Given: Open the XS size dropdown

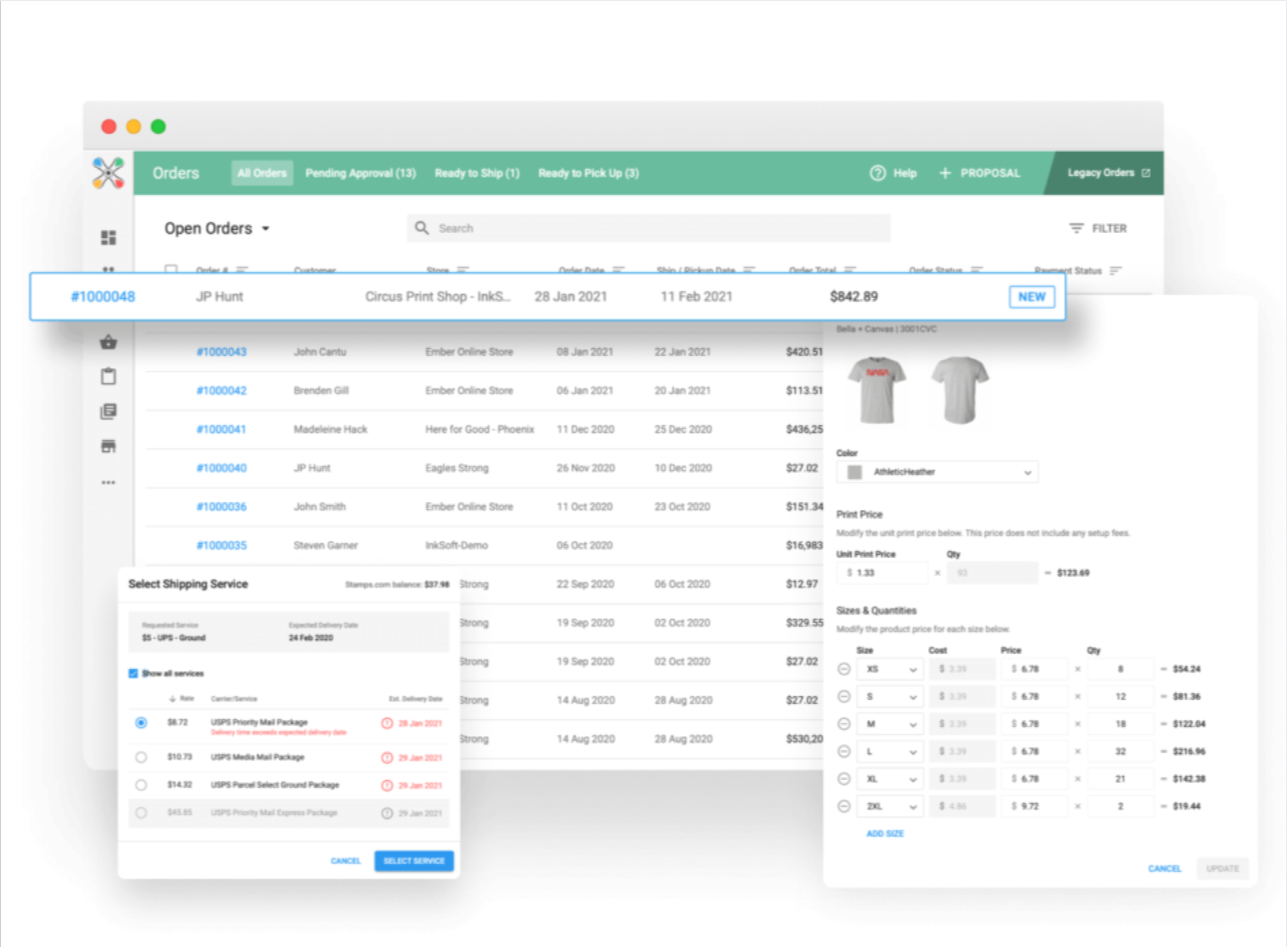Looking at the screenshot, I should coord(889,669).
